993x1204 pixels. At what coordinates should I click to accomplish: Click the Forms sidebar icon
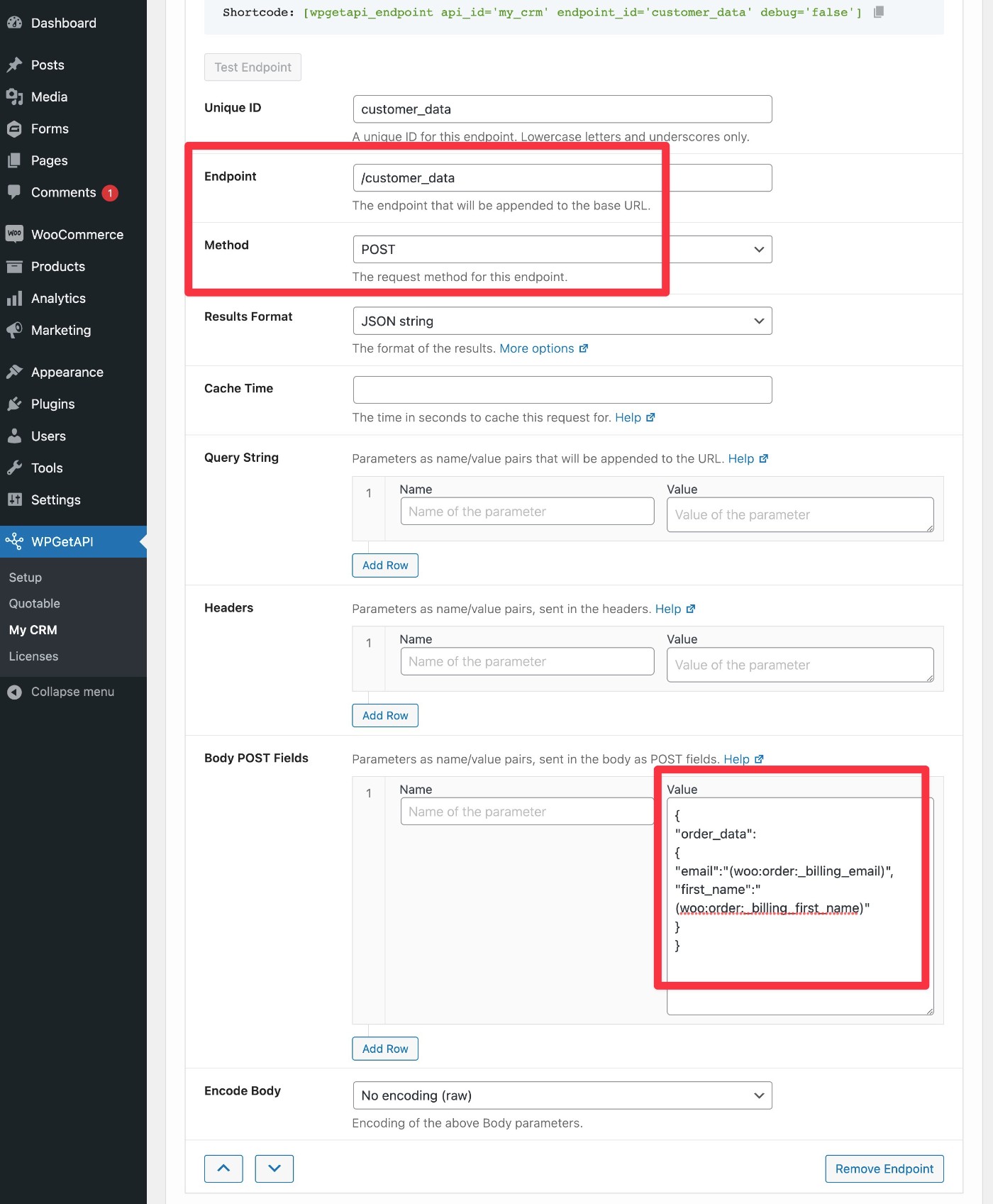(14, 128)
